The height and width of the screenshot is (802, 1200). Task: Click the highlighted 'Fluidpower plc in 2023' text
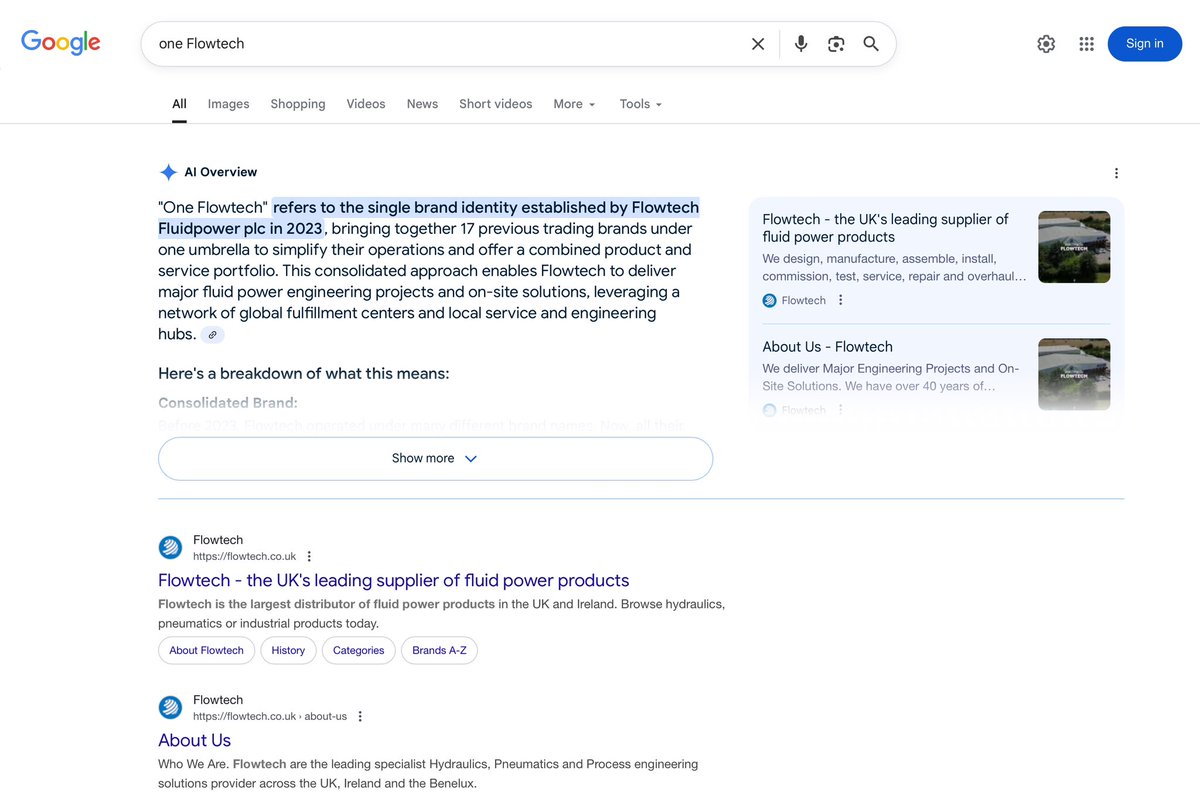click(x=240, y=229)
